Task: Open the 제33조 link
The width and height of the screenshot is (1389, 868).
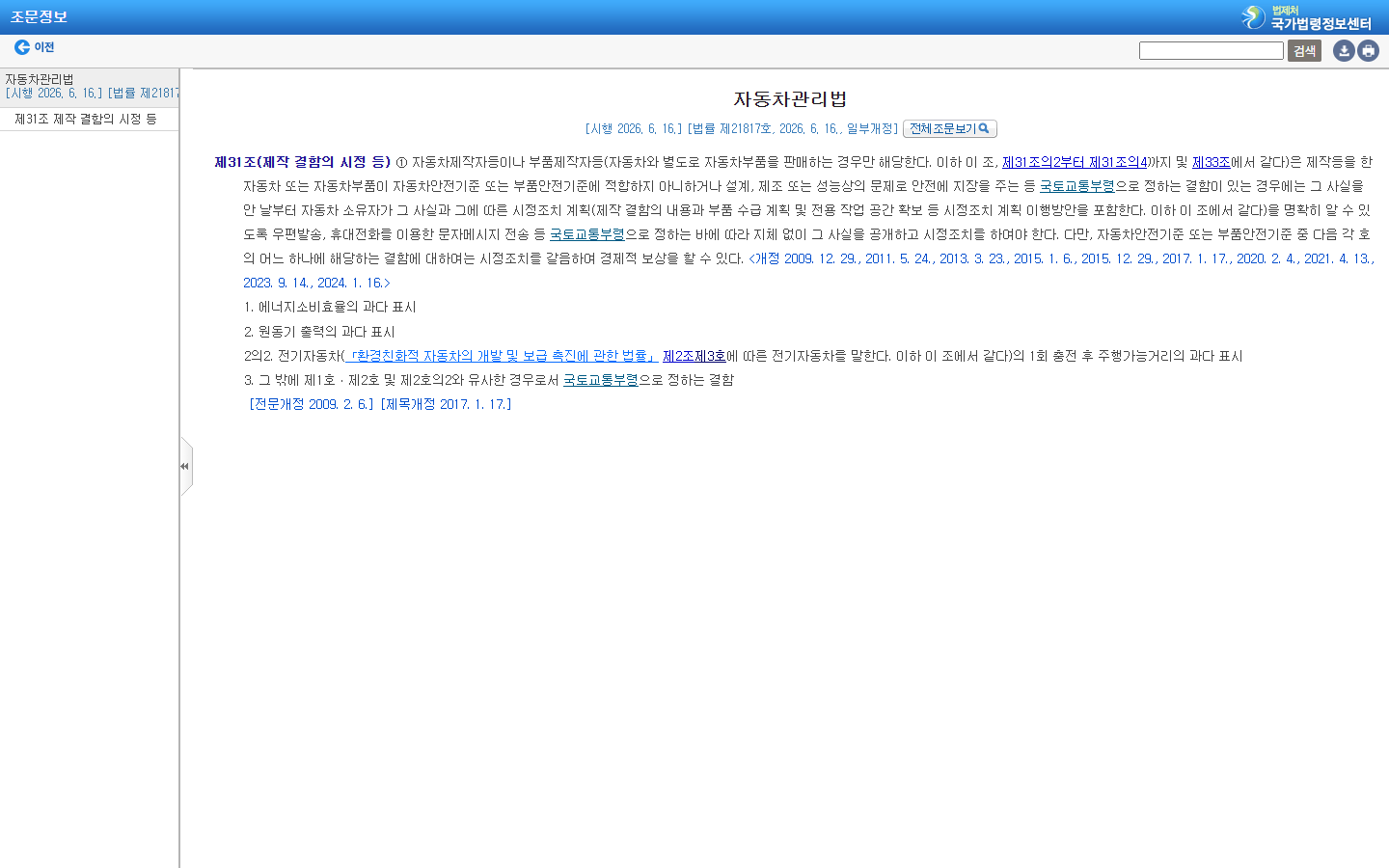Action: tap(1211, 162)
